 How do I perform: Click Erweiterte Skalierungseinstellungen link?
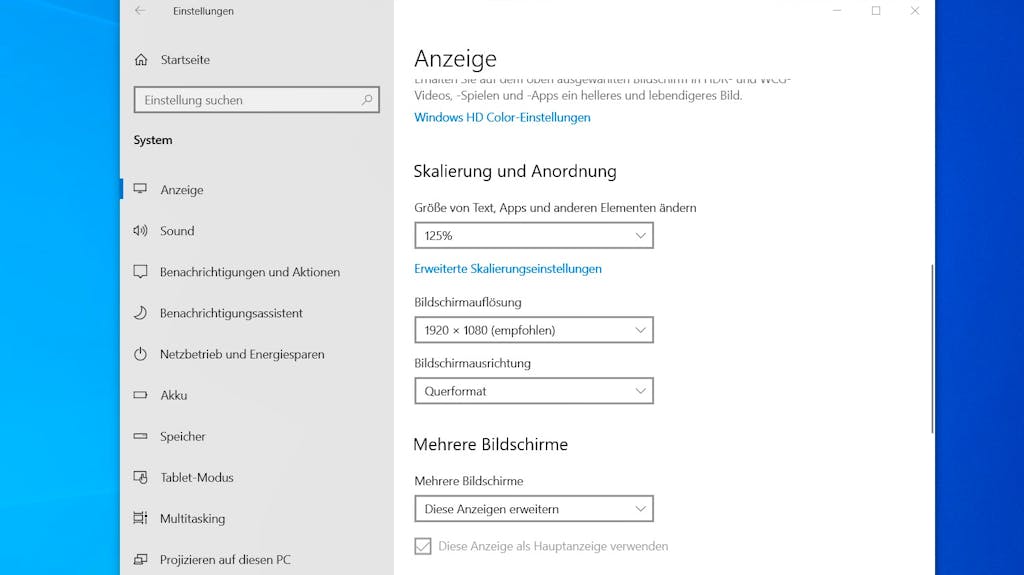(x=508, y=268)
